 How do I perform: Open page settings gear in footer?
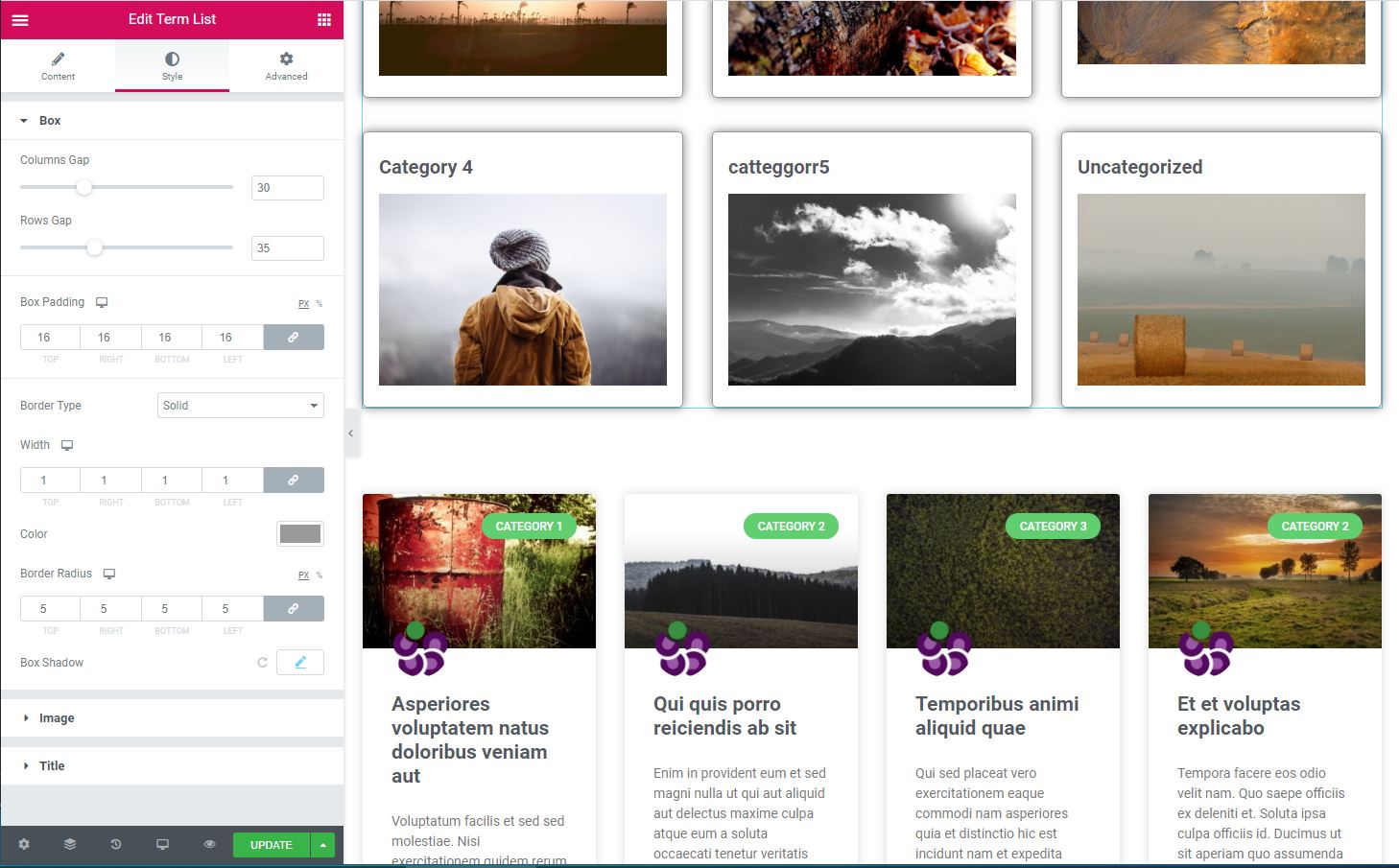tap(24, 844)
